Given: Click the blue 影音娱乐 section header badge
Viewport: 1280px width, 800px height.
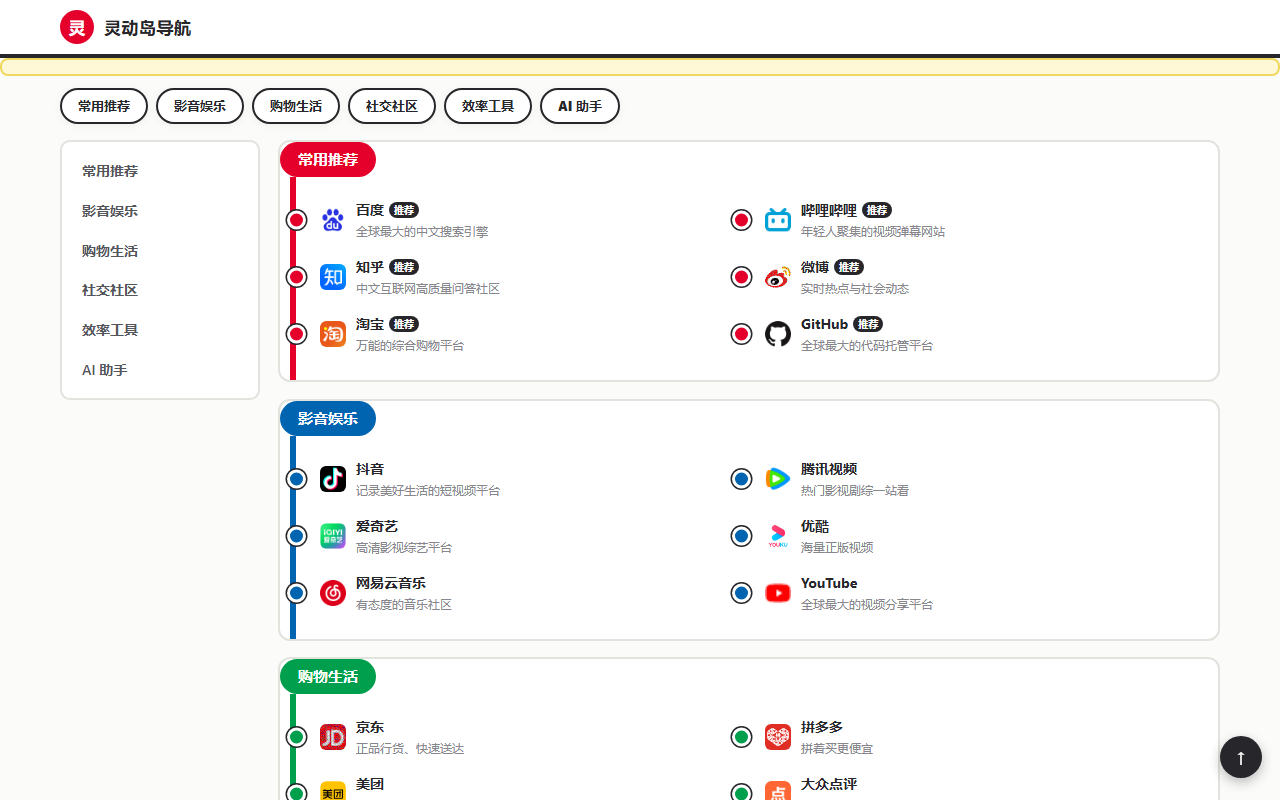Looking at the screenshot, I should (328, 419).
